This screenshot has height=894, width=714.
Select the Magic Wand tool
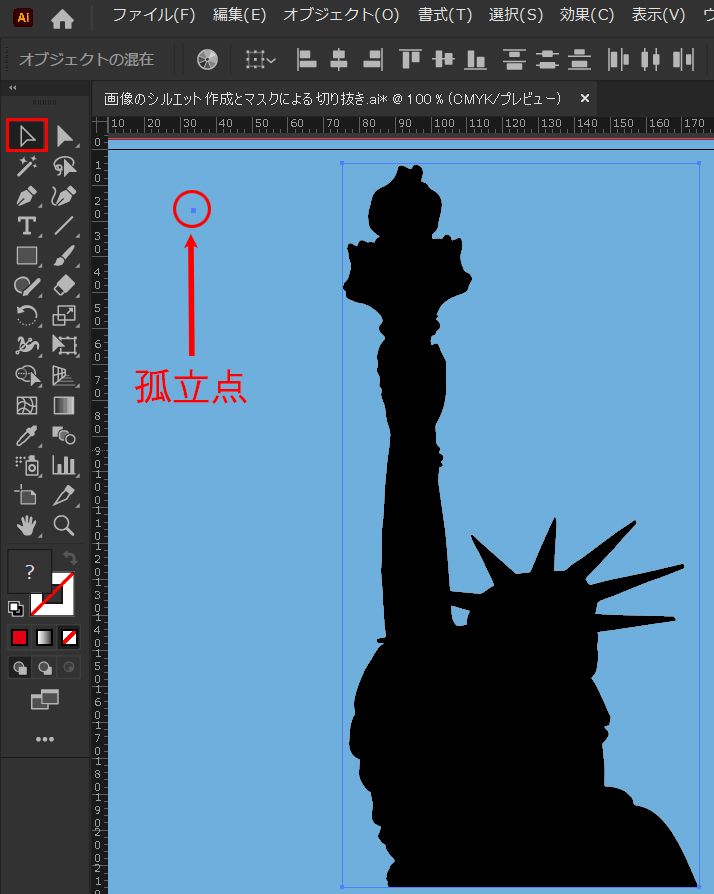coord(26,166)
